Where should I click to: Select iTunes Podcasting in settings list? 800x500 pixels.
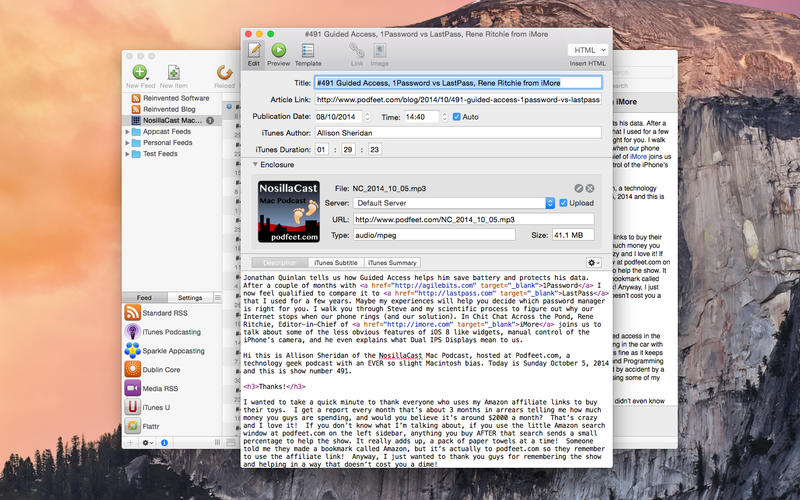point(132,331)
